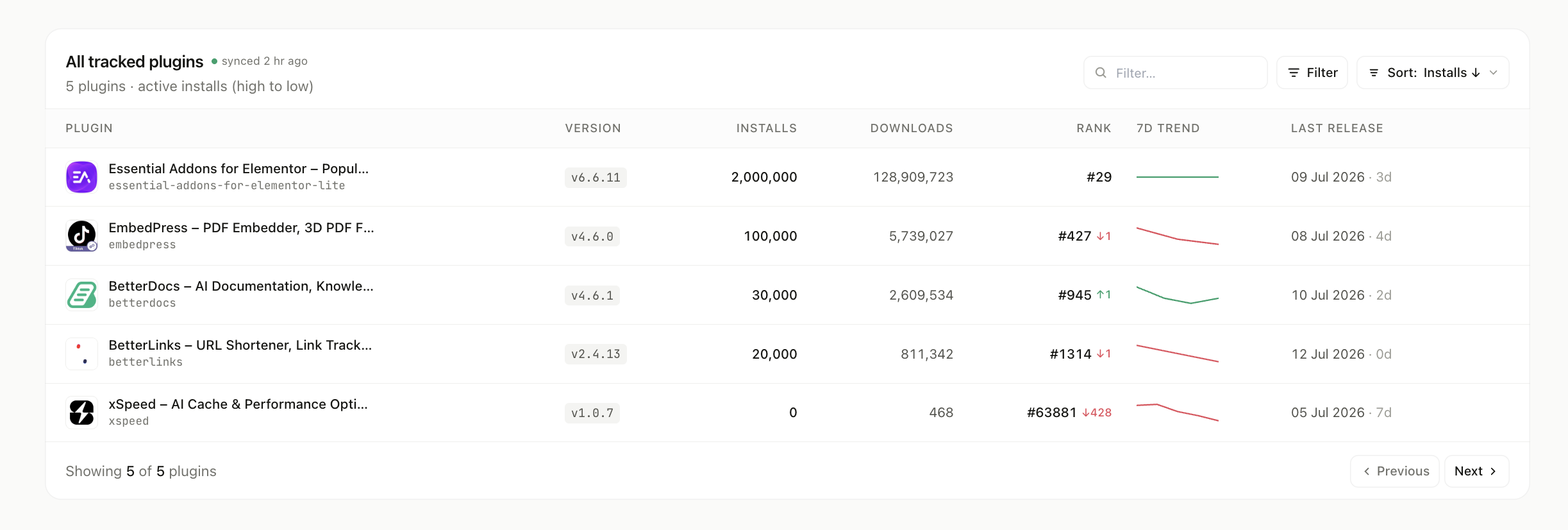Image resolution: width=1568 pixels, height=530 pixels.
Task: Go to Previous page
Action: 1394,471
